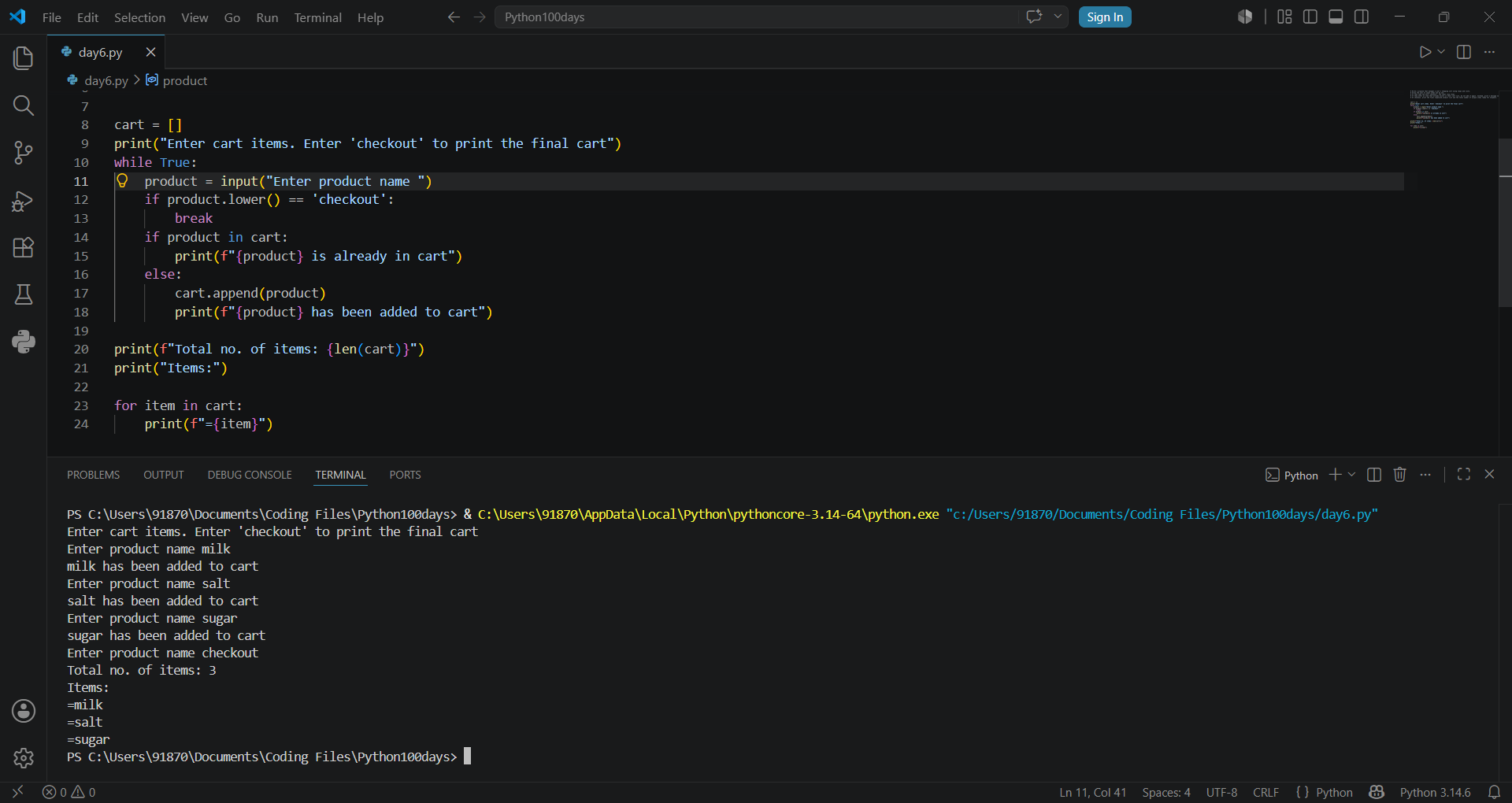Open terminal panel More Actions

click(x=1425, y=474)
